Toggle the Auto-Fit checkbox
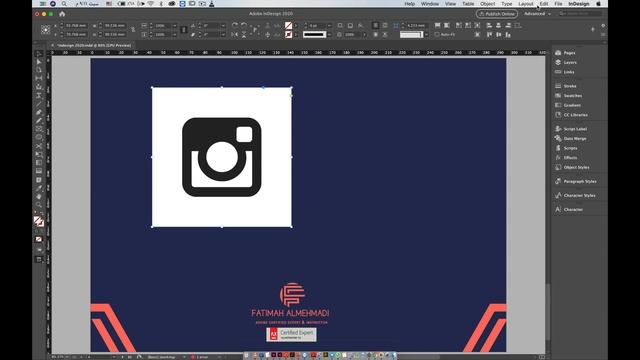The image size is (640, 360). (x=437, y=35)
